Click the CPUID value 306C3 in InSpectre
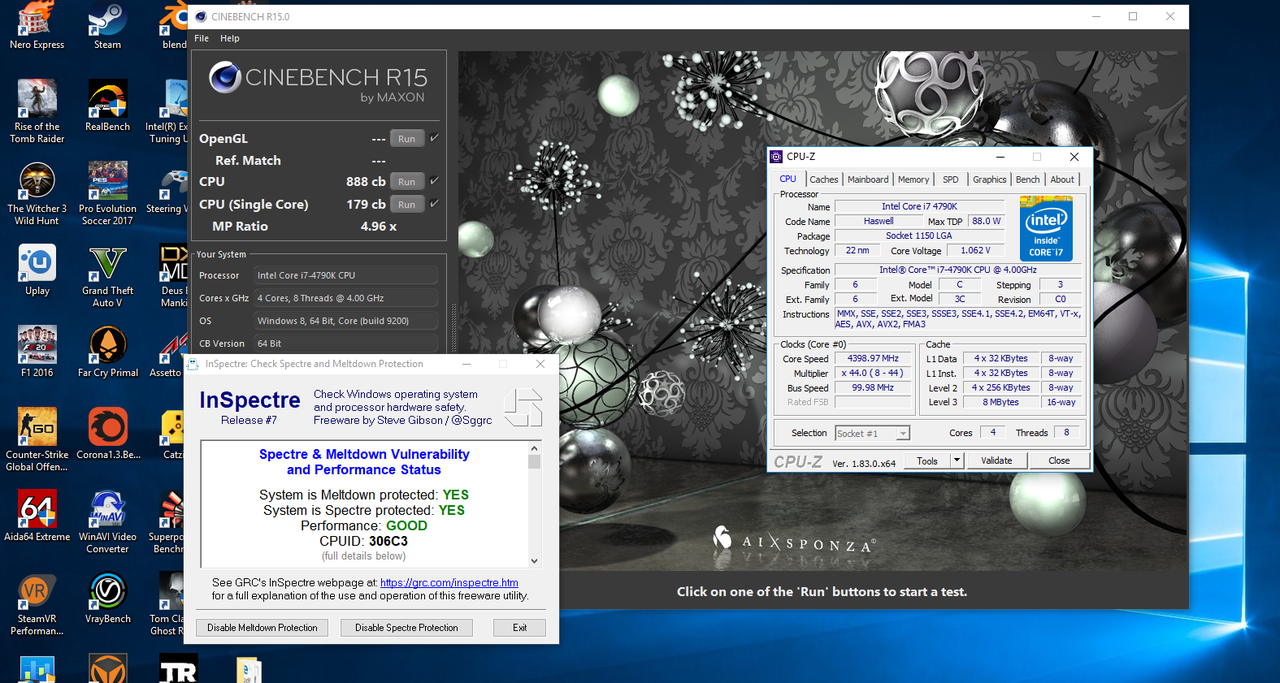The image size is (1280, 683). point(388,541)
